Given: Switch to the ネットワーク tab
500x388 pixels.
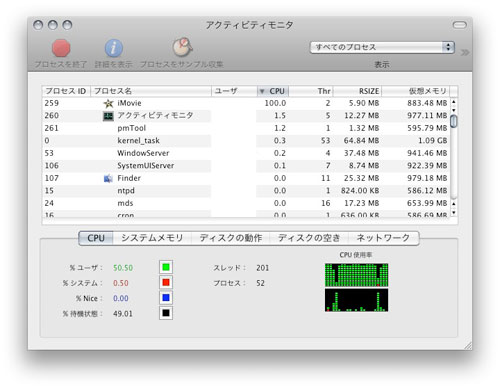Looking at the screenshot, I should pos(383,238).
